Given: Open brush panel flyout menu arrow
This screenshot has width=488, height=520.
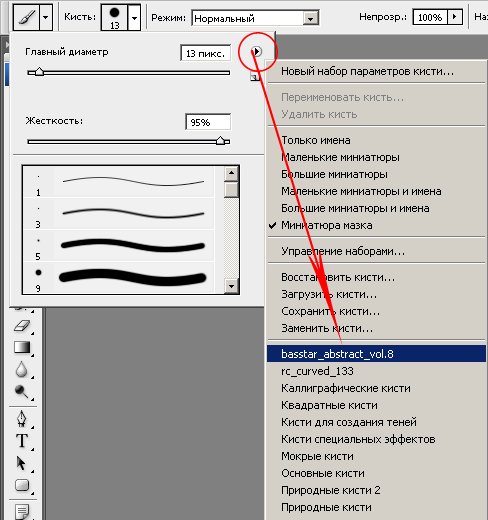Looking at the screenshot, I should click(x=257, y=51).
